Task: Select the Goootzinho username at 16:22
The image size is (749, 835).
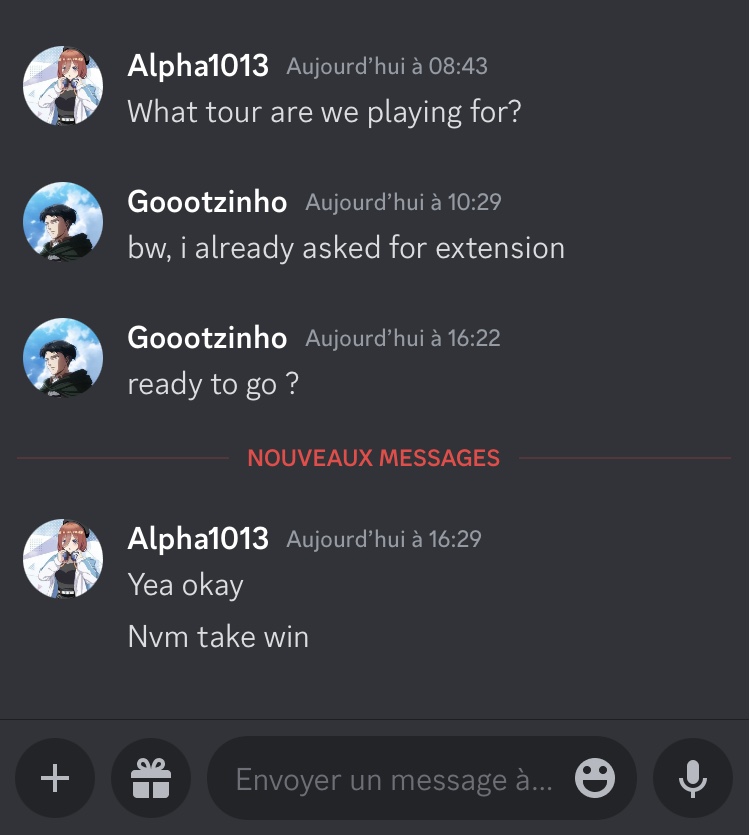Action: click(x=207, y=338)
